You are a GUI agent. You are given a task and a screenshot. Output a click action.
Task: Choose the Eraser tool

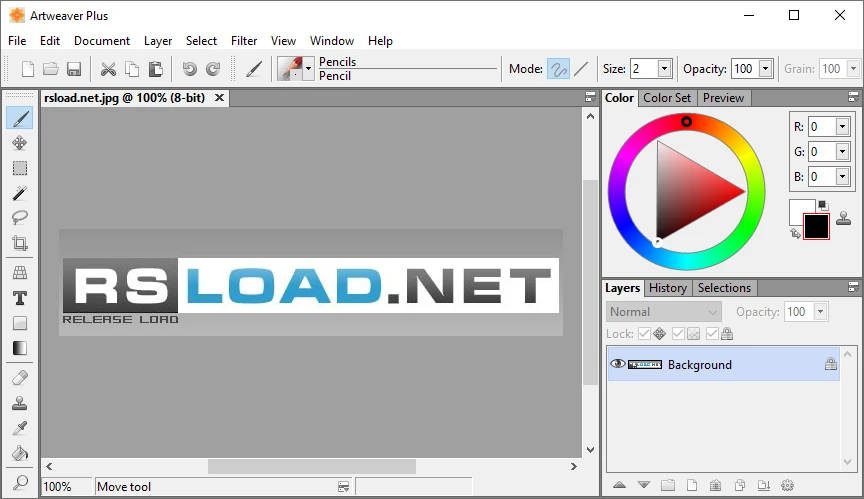tap(19, 378)
